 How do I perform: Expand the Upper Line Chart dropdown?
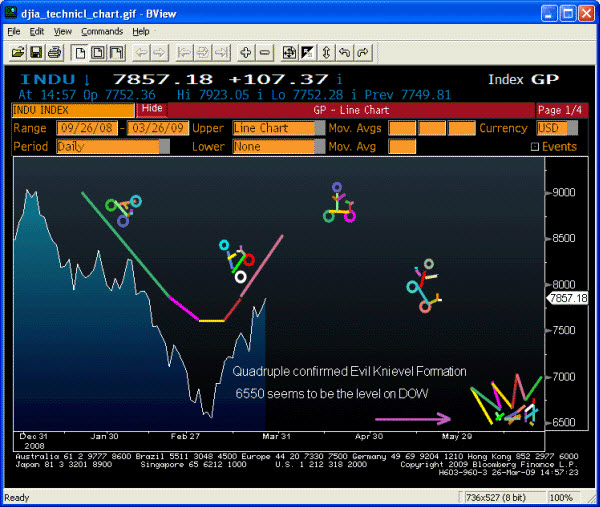[319, 129]
